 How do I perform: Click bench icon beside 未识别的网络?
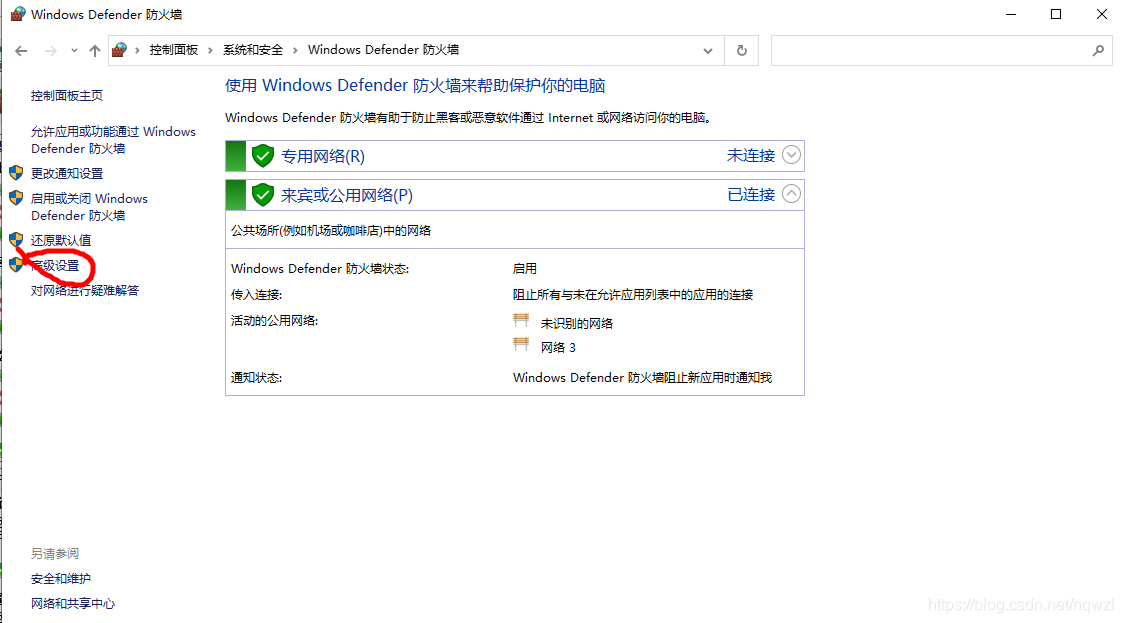521,320
